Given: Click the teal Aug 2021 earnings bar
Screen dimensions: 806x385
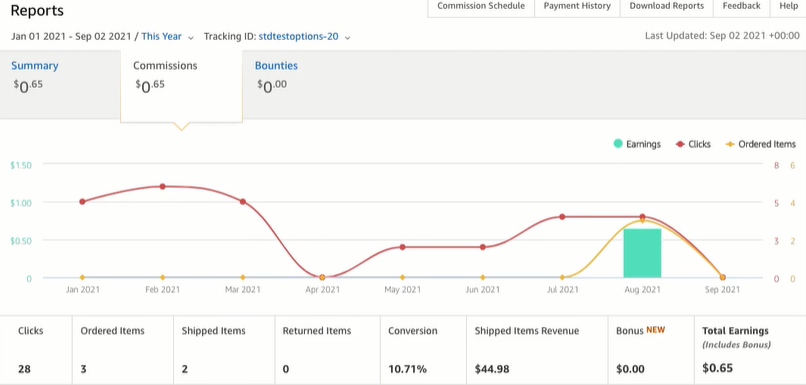Looking at the screenshot, I should click(642, 253).
